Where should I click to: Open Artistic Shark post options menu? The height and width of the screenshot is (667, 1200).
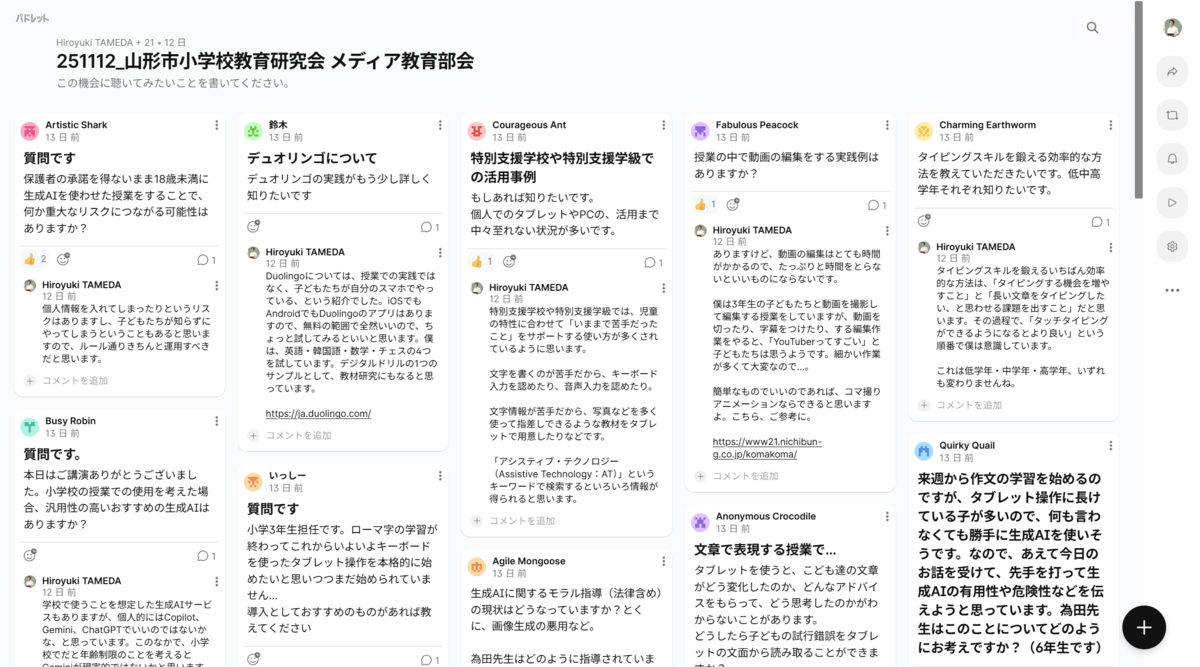click(x=216, y=125)
